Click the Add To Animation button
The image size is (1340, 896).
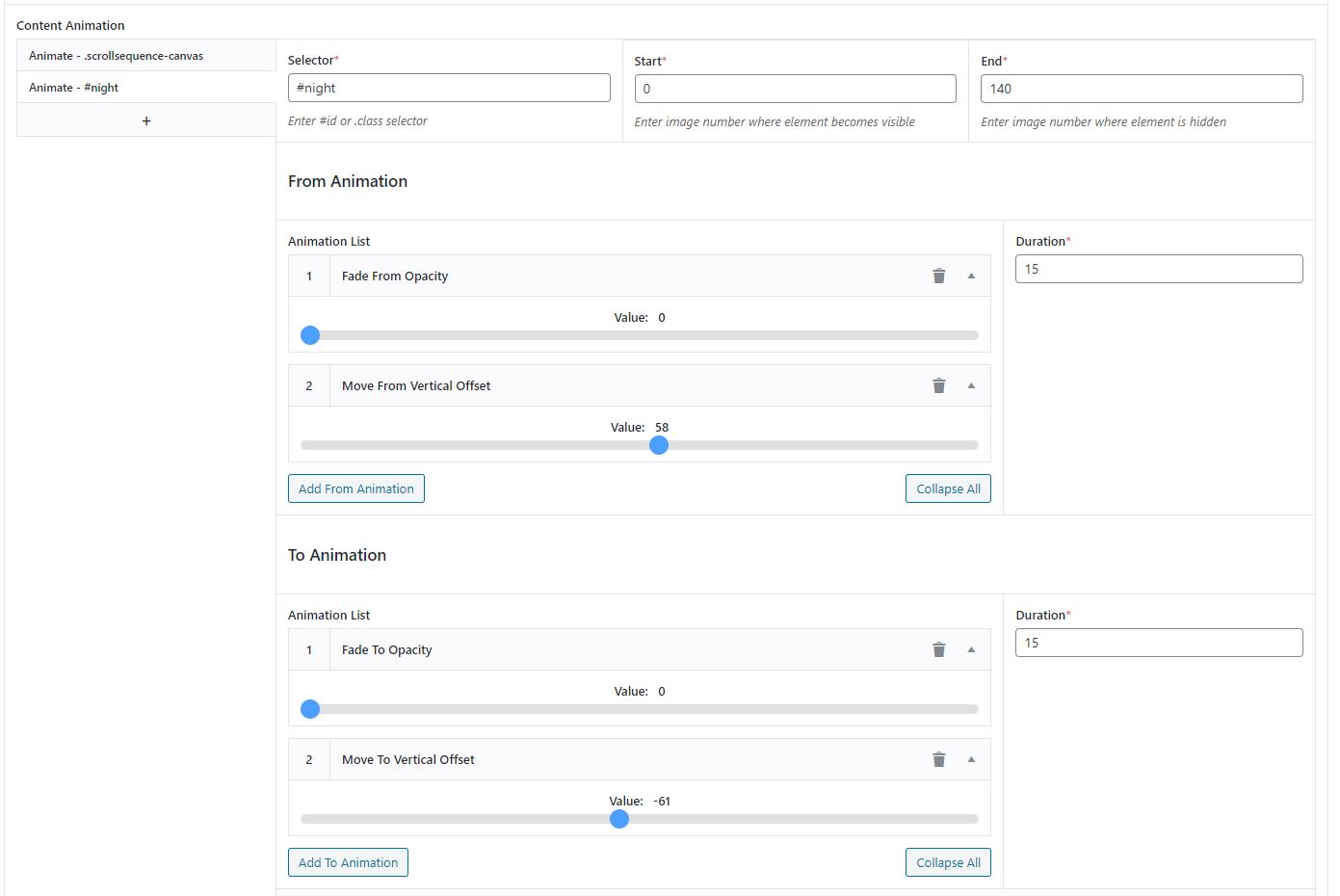click(x=348, y=862)
